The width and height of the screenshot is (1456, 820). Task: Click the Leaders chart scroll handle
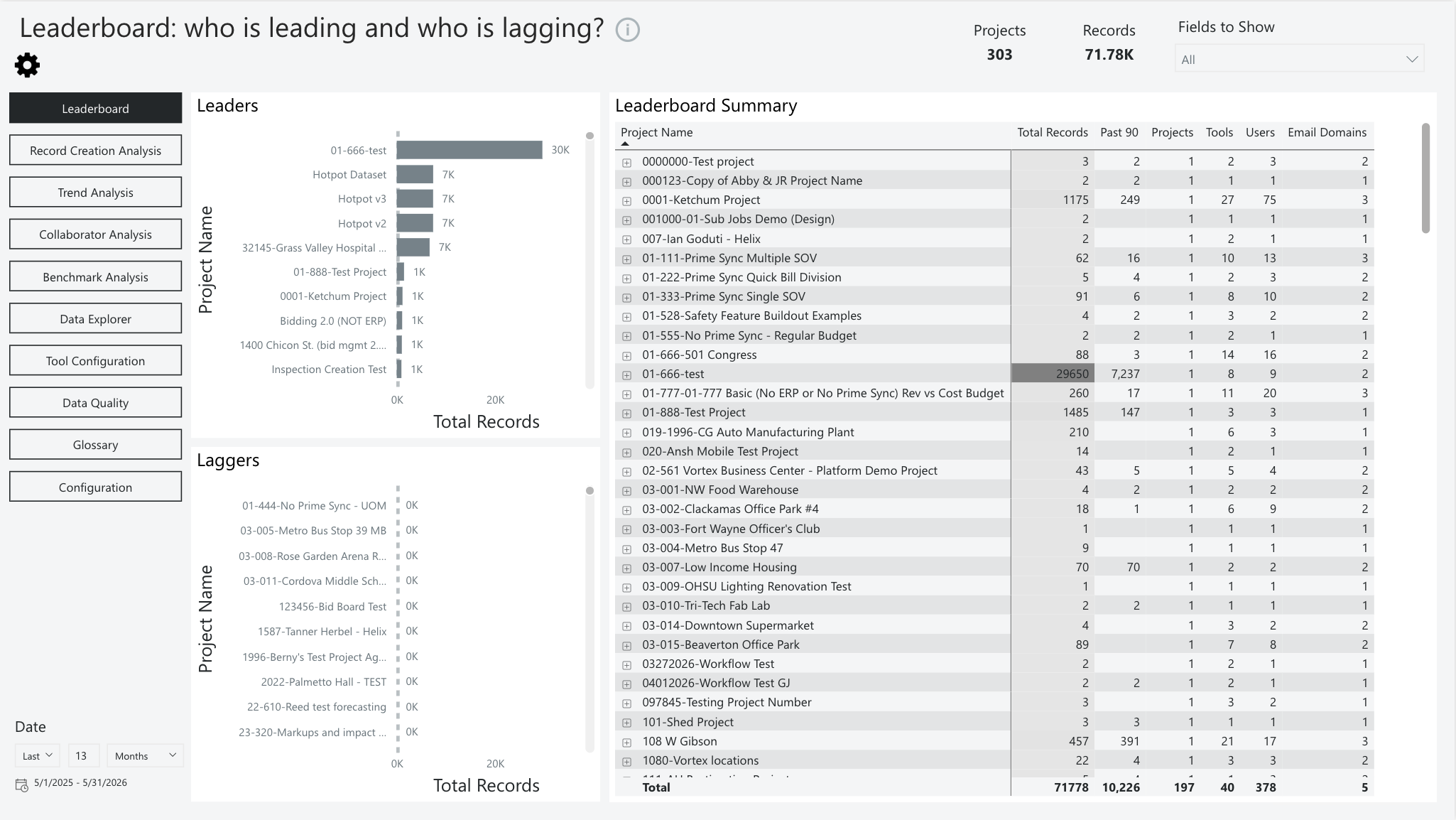[x=590, y=136]
